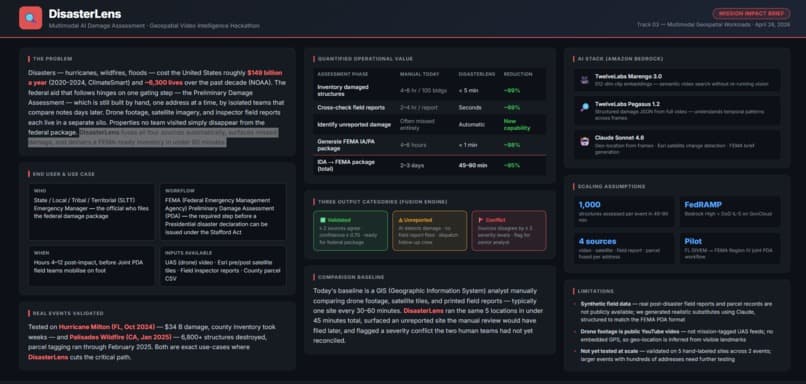Click the TwelveLabs Marengo 3.0 icon

coord(584,80)
